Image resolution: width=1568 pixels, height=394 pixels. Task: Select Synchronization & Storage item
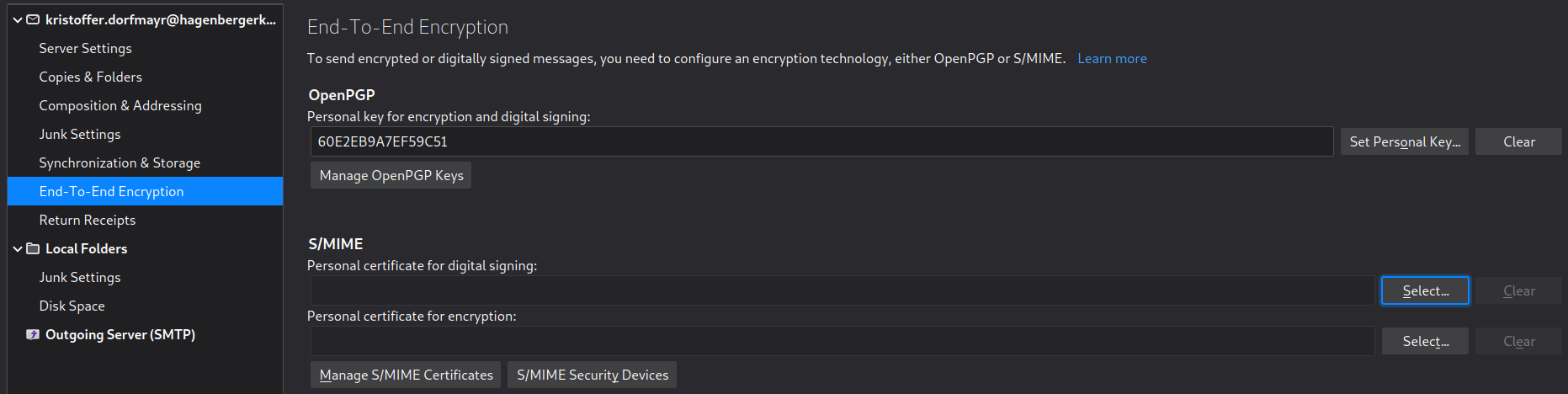[x=120, y=162]
